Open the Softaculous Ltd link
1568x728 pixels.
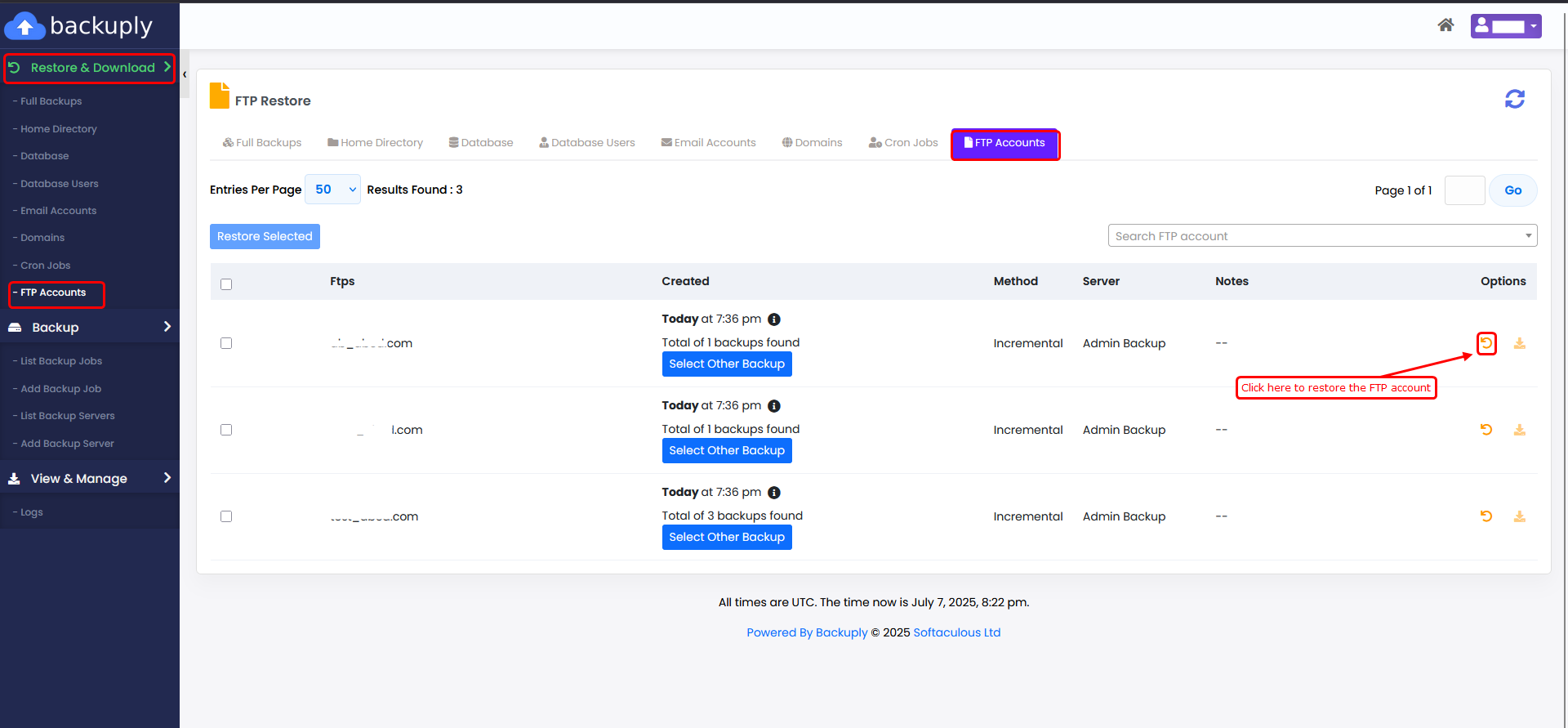[x=956, y=632]
